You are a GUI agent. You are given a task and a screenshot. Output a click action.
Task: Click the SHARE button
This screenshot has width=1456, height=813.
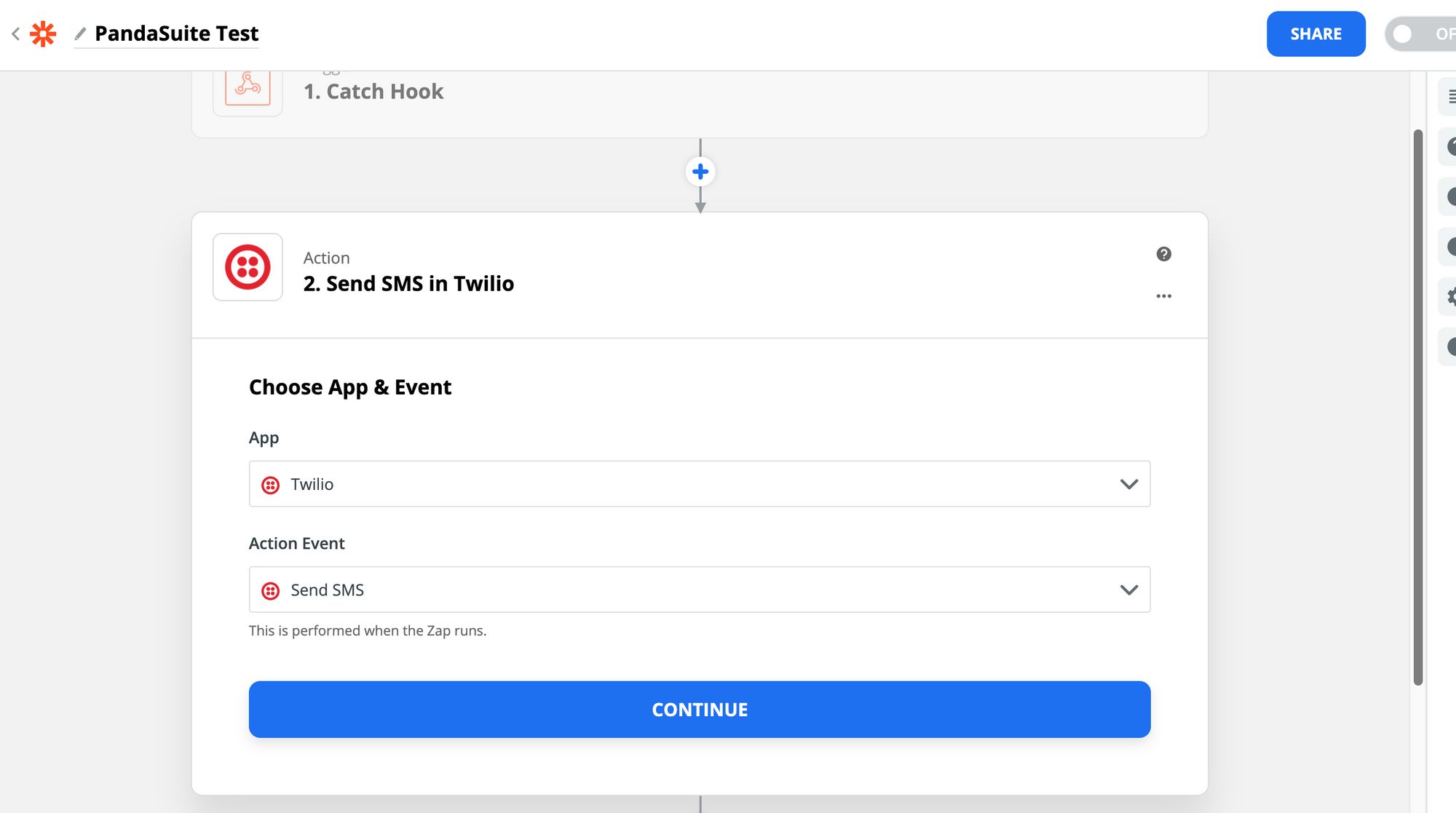[x=1315, y=33]
